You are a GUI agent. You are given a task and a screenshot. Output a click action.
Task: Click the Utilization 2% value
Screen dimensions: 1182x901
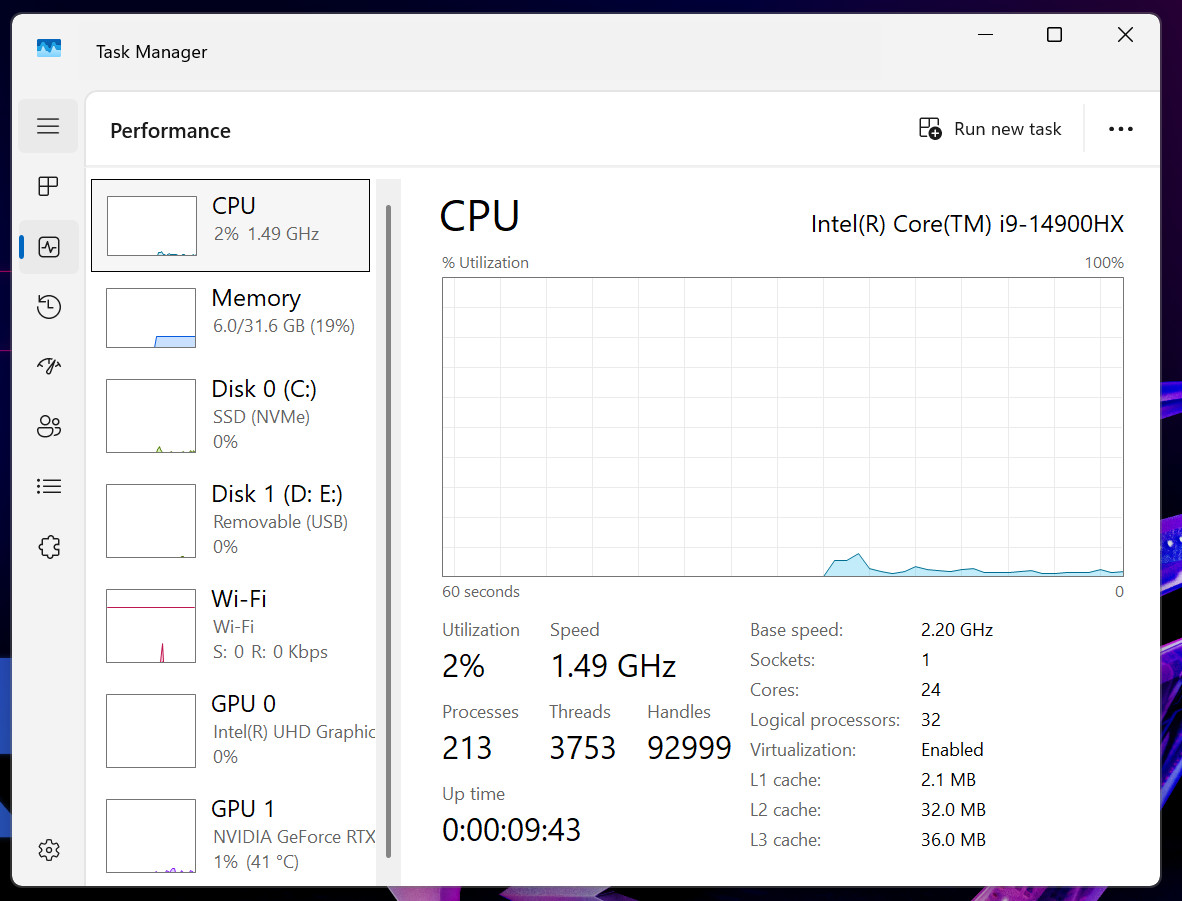463,666
